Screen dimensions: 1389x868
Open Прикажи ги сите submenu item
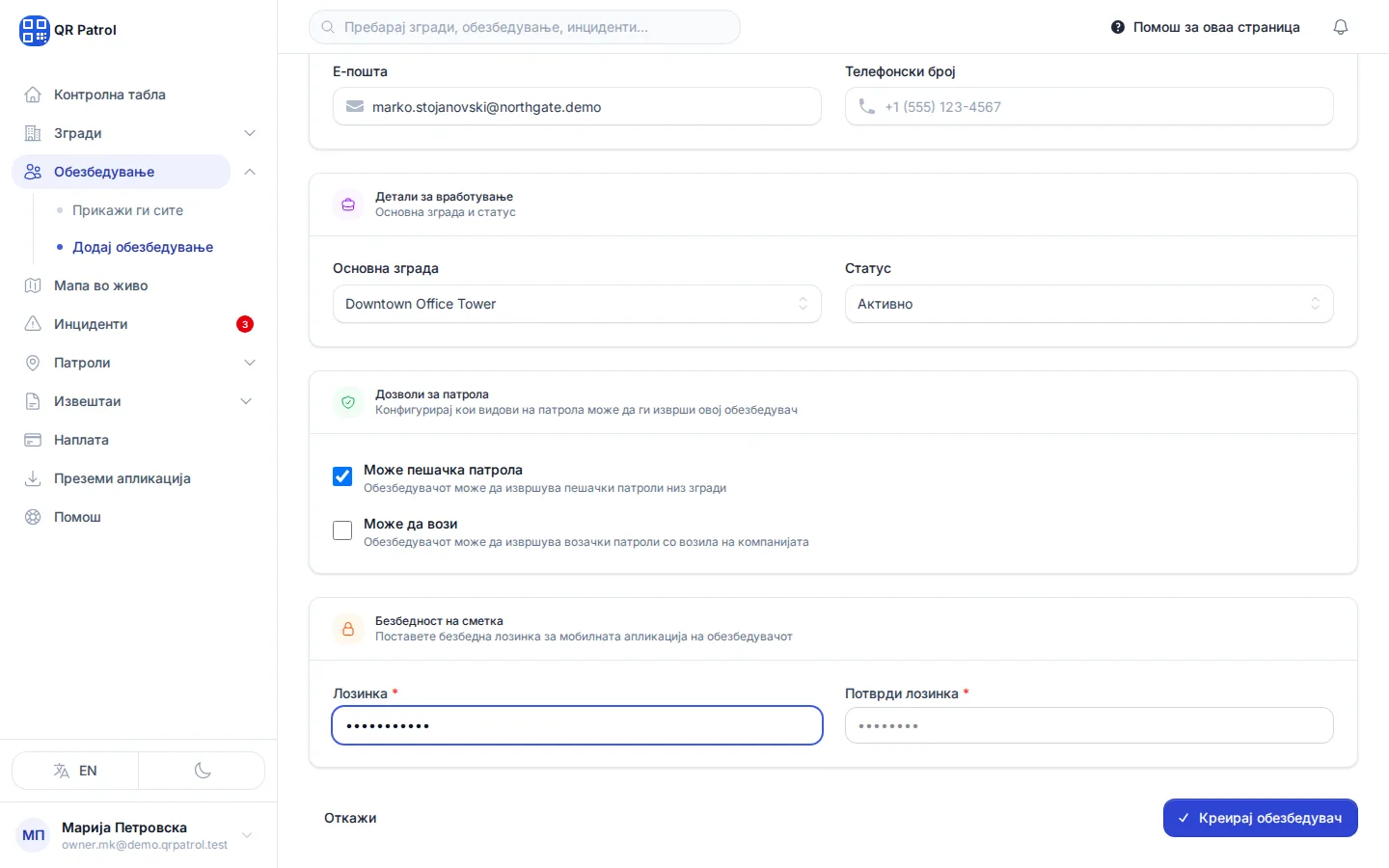[127, 210]
